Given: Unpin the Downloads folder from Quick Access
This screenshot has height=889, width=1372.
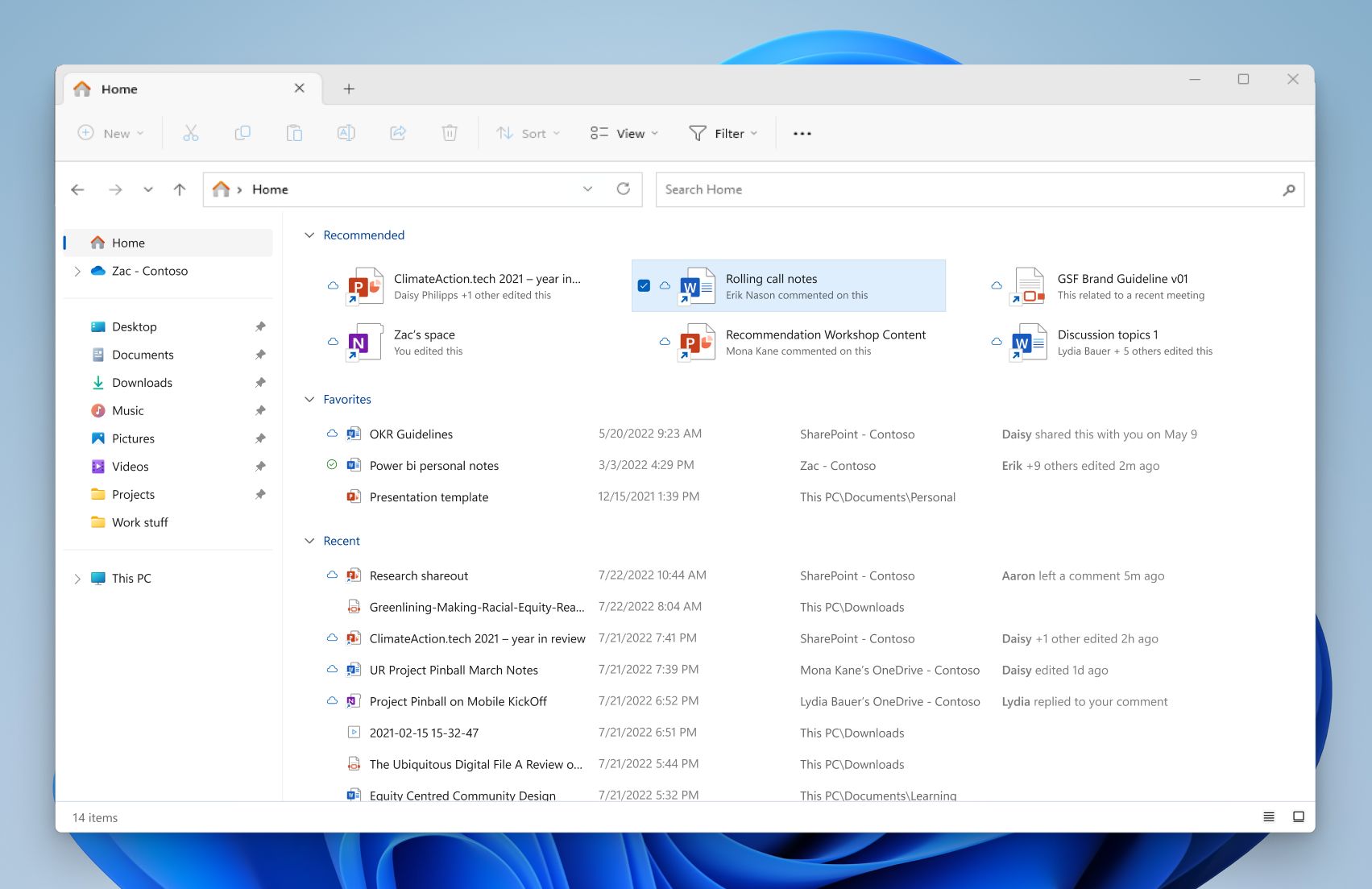Looking at the screenshot, I should tap(259, 382).
